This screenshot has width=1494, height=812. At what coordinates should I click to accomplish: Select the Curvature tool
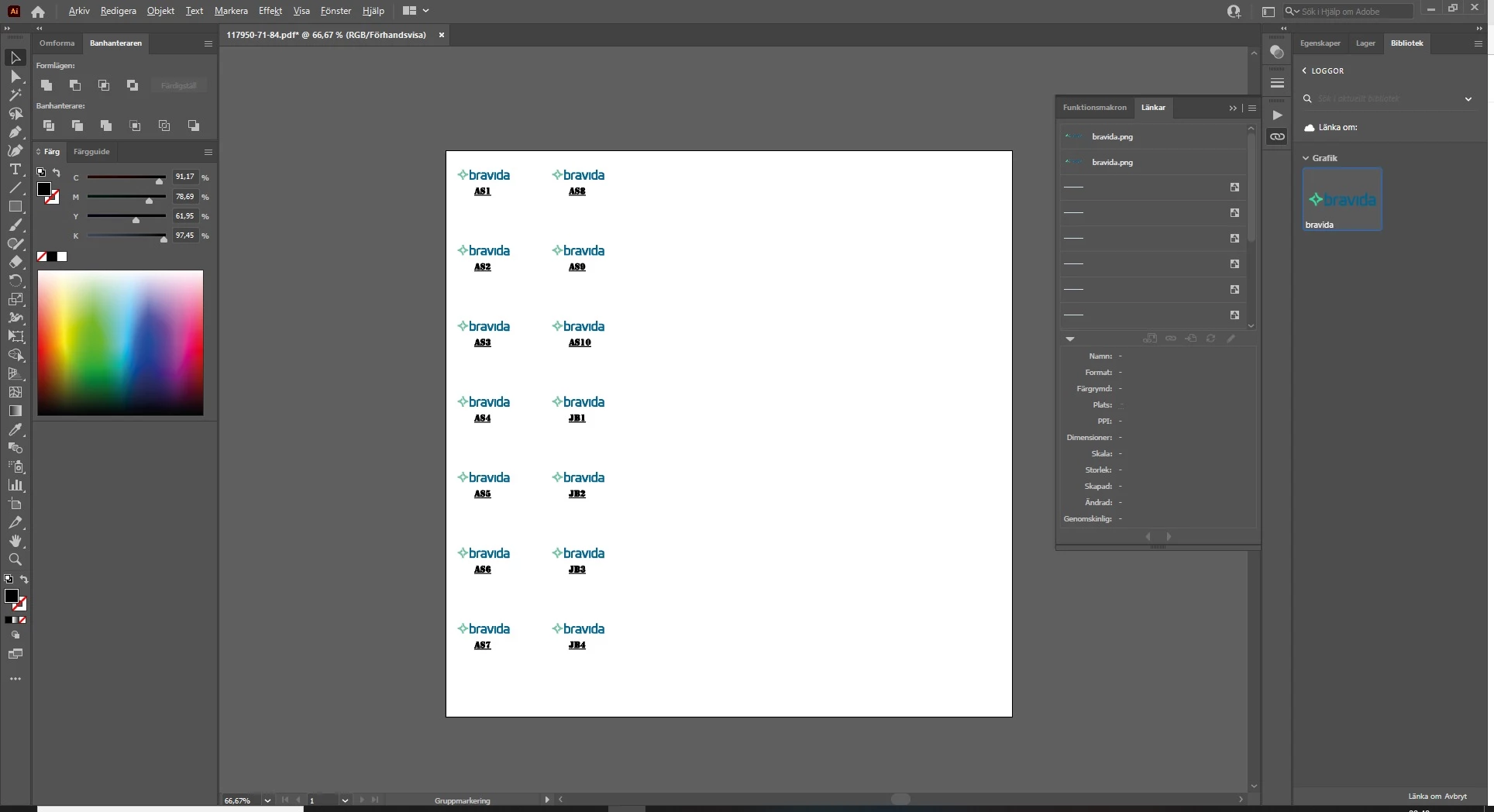click(x=15, y=151)
